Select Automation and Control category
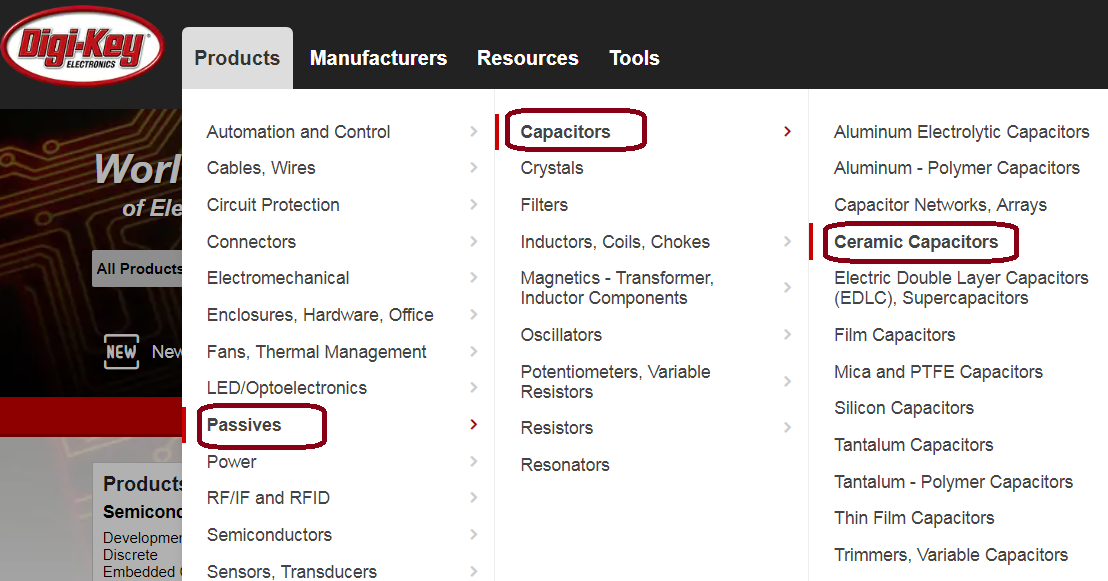1108x581 pixels. pos(298,131)
